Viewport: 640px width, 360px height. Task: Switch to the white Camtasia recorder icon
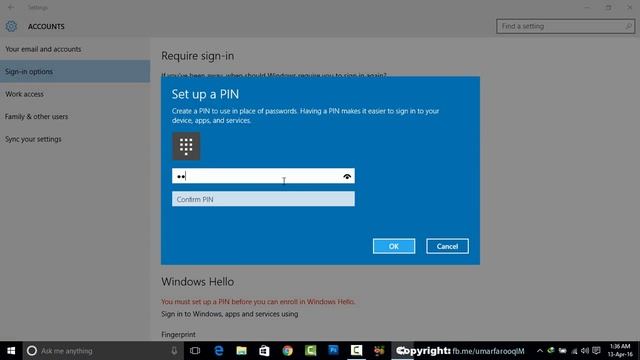(x=356, y=350)
